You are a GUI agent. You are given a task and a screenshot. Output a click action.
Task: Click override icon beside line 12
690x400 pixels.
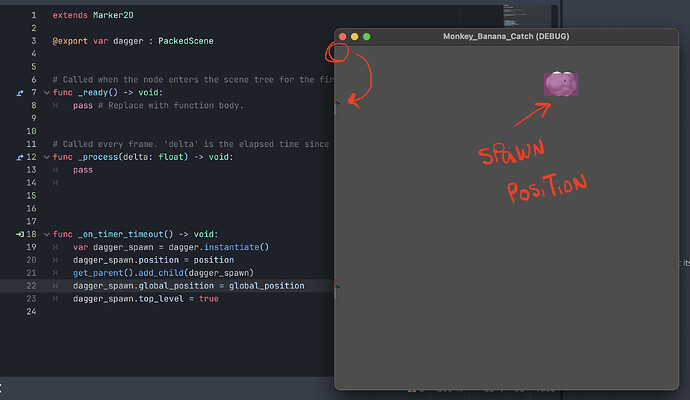coord(20,157)
